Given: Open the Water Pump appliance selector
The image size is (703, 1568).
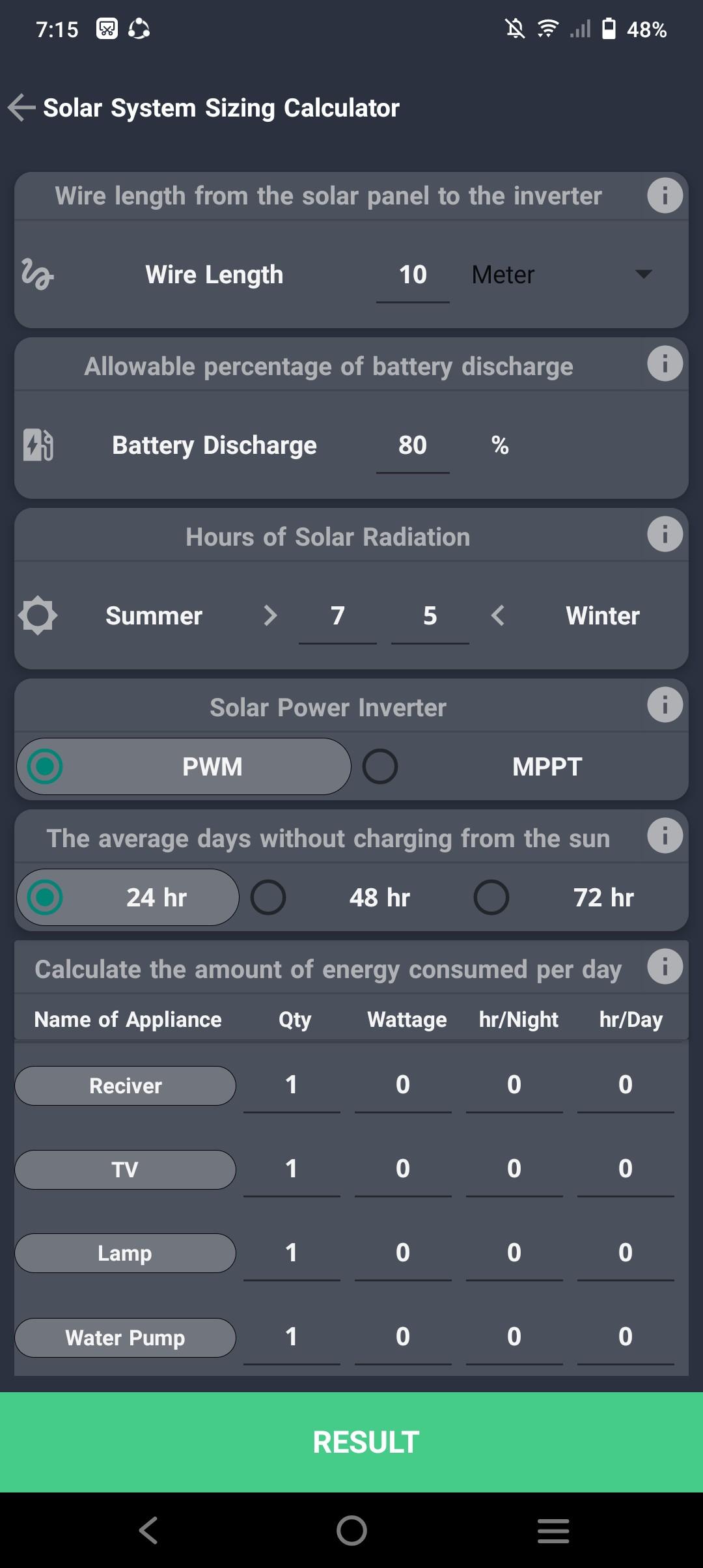Looking at the screenshot, I should 125,1337.
